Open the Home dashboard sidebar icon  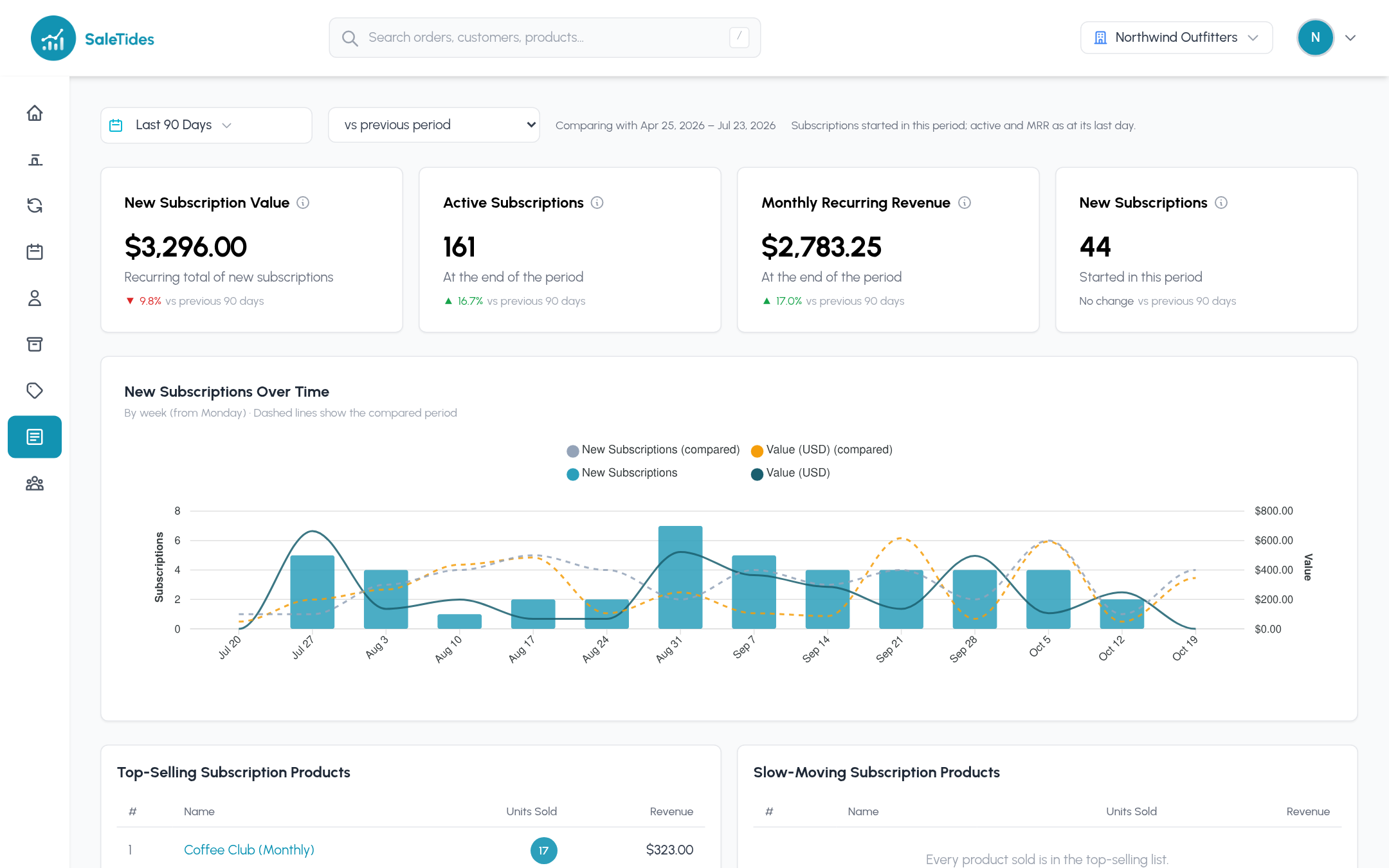tap(35, 113)
